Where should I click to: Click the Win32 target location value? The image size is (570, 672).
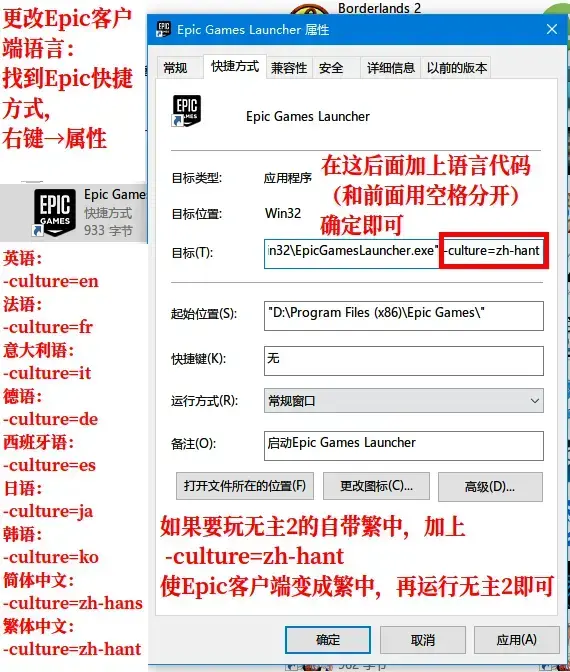[283, 213]
